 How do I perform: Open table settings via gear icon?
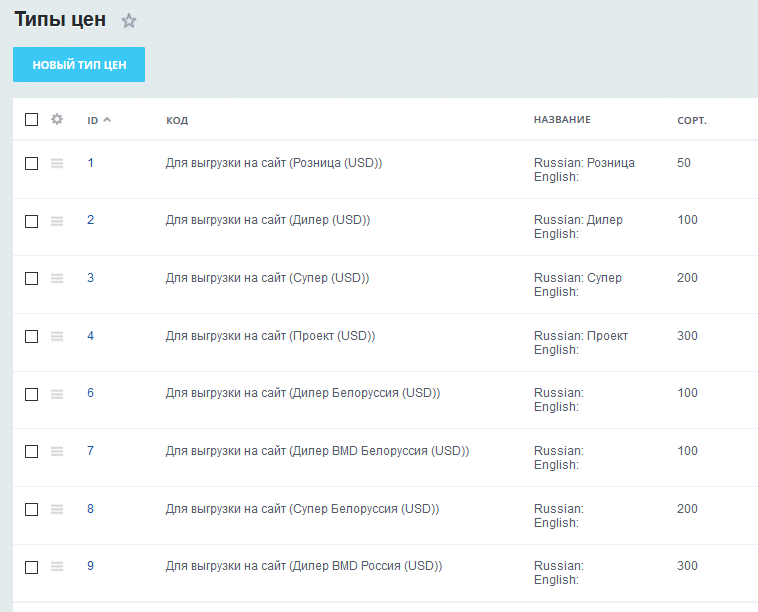tap(57, 119)
